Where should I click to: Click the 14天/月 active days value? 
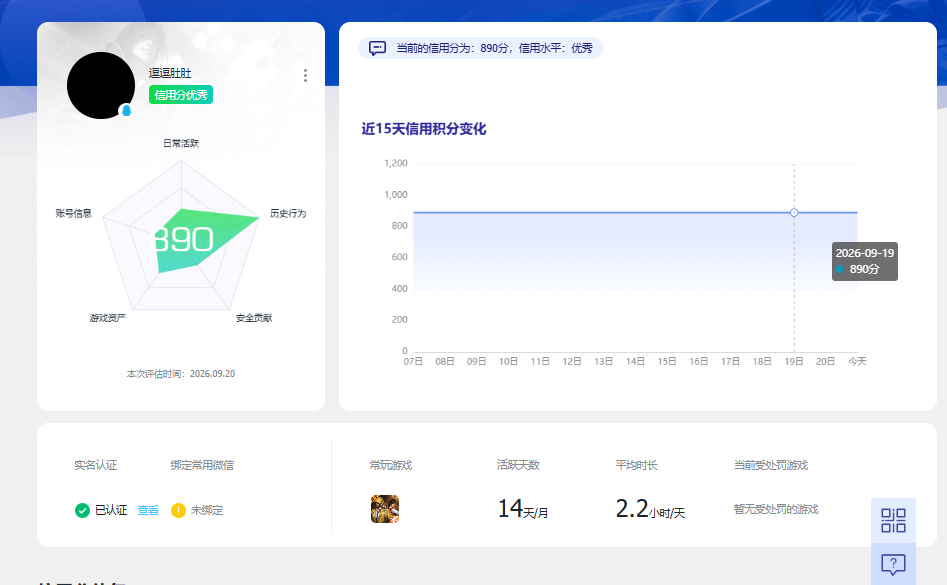(523, 509)
